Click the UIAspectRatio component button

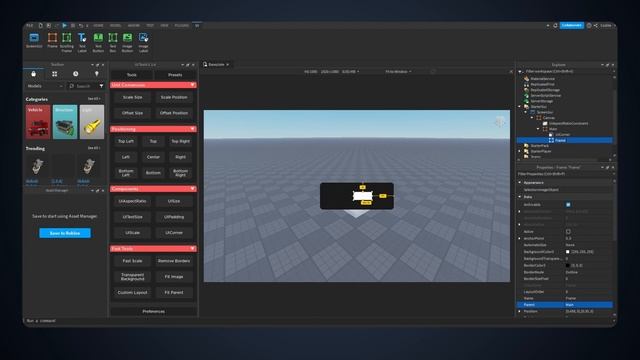pos(133,201)
